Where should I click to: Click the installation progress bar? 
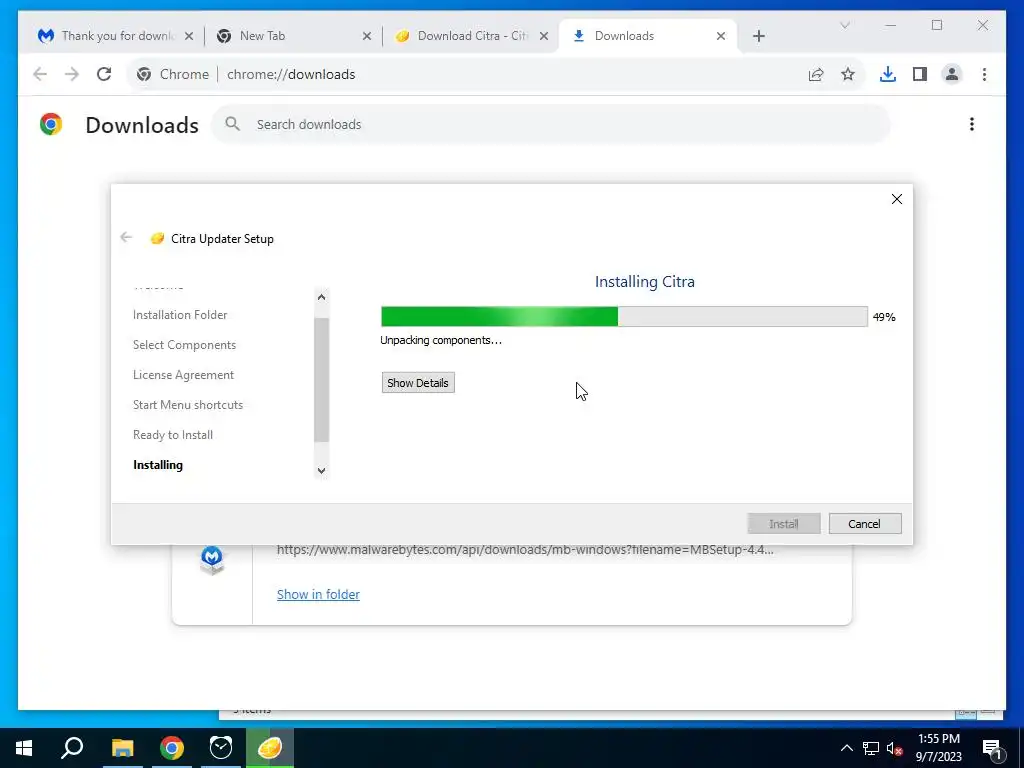[x=624, y=317]
